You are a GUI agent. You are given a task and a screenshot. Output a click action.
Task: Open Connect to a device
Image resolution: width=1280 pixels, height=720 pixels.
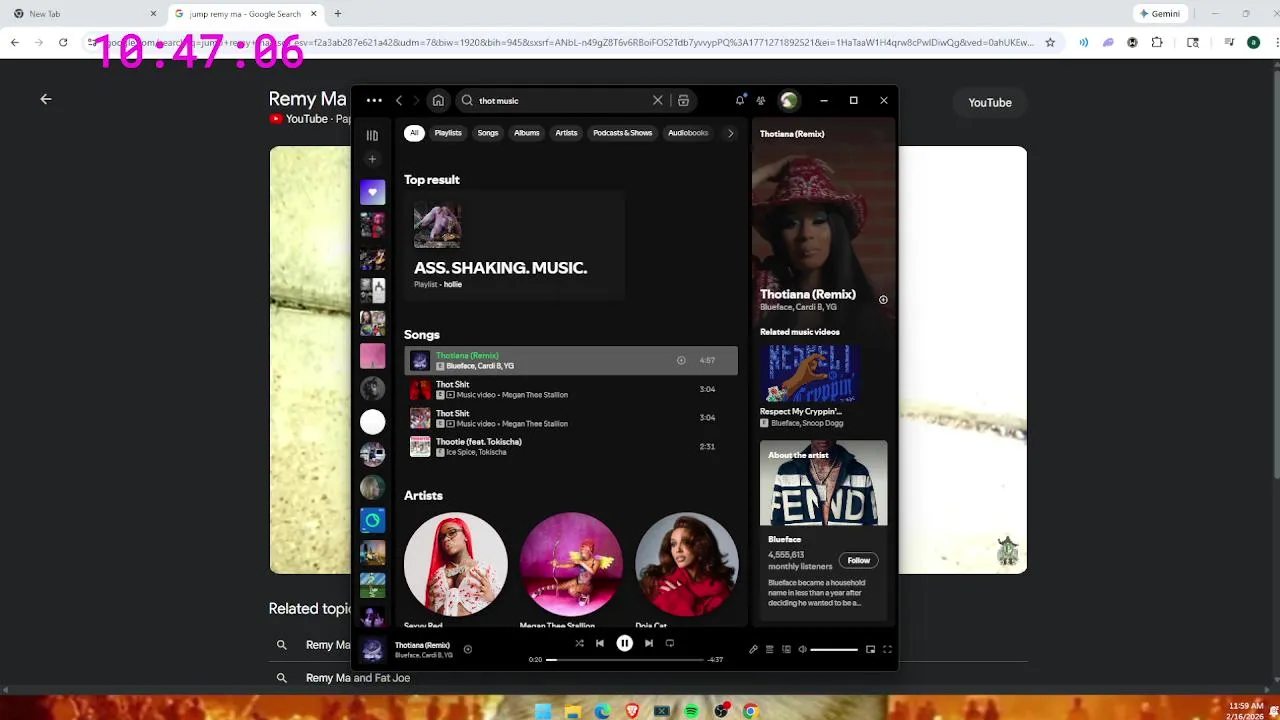coord(786,649)
